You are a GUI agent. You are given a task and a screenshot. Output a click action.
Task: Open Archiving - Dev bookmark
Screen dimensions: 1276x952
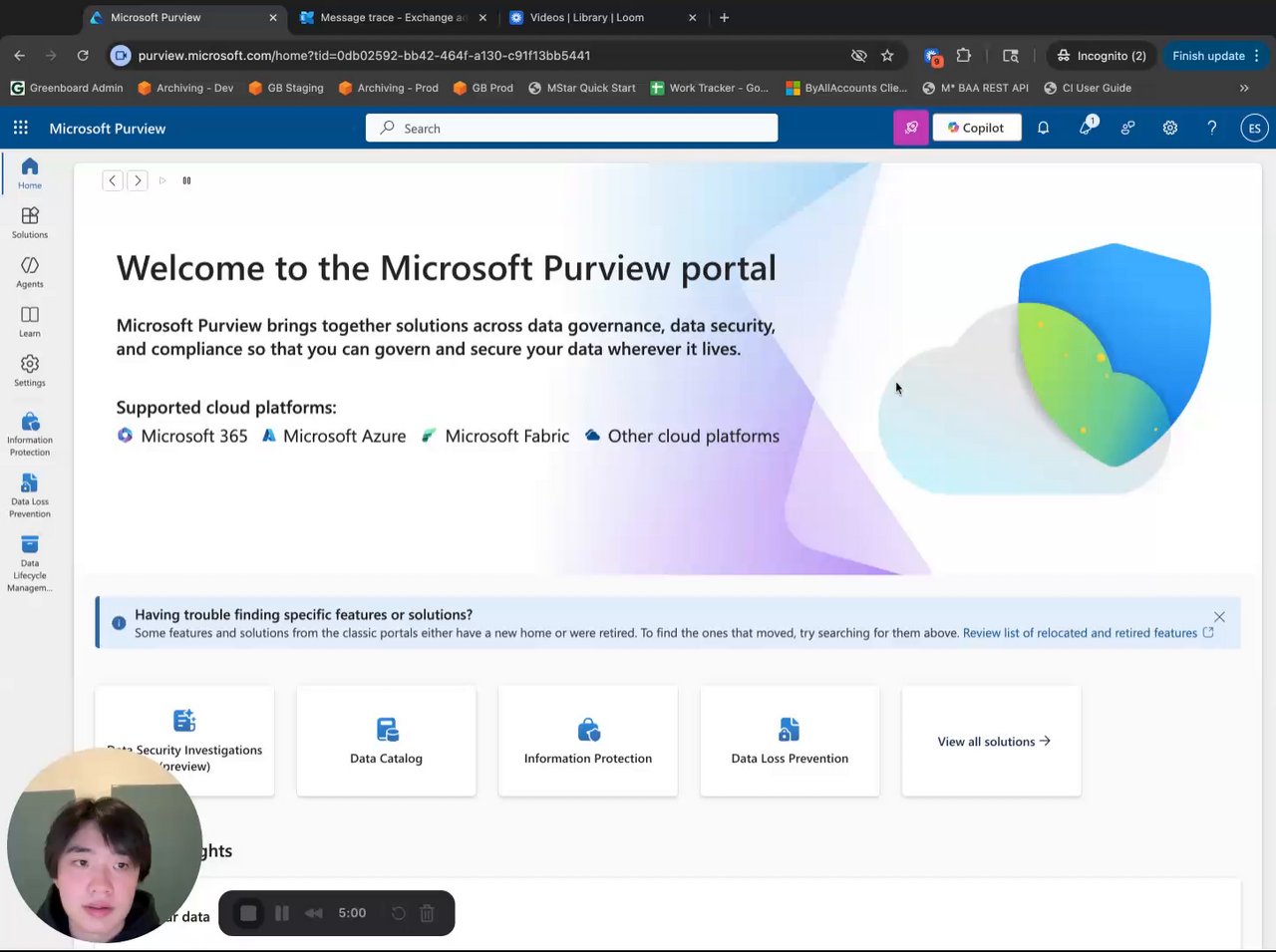point(185,88)
